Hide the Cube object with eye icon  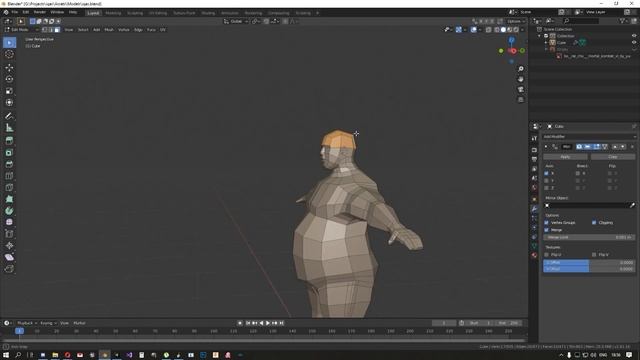[634, 42]
